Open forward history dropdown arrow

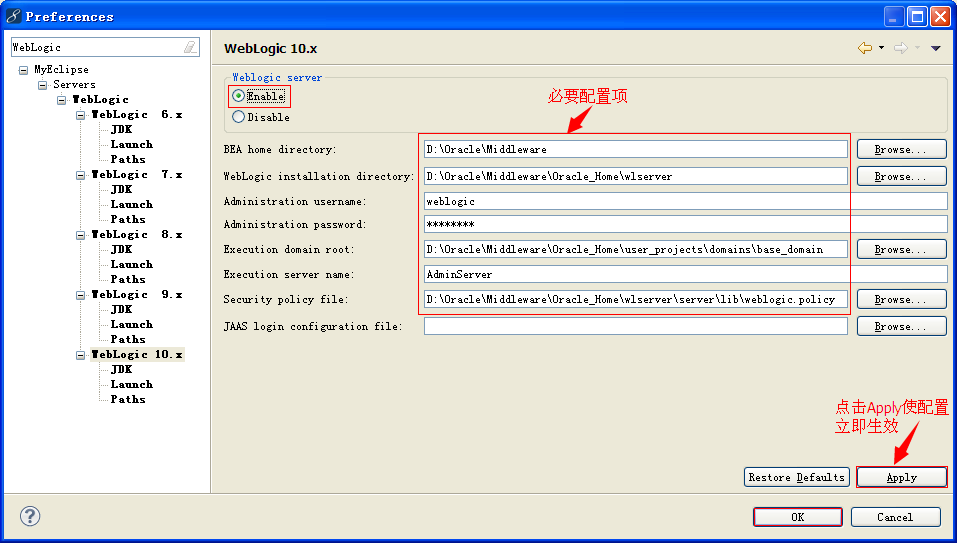tap(917, 48)
